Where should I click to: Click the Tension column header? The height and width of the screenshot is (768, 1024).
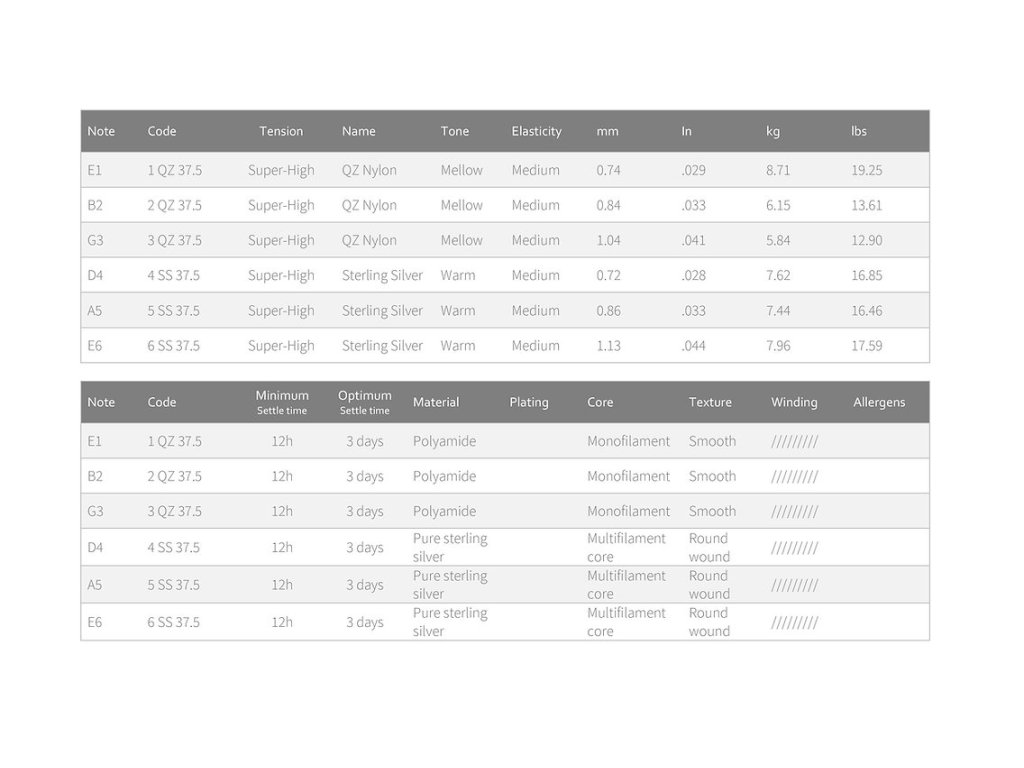point(281,131)
